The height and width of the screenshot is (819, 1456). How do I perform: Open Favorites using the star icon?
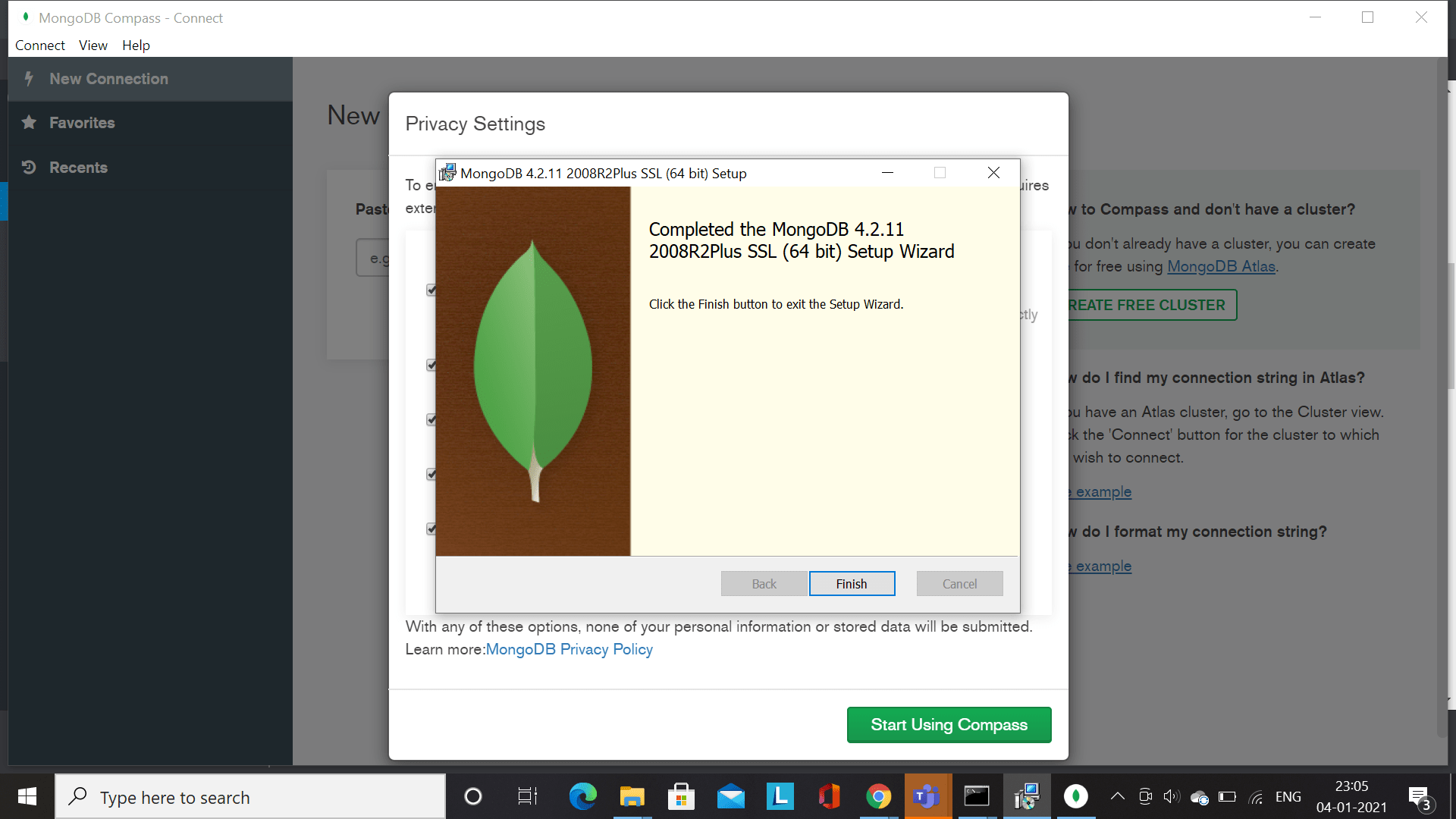pos(29,123)
